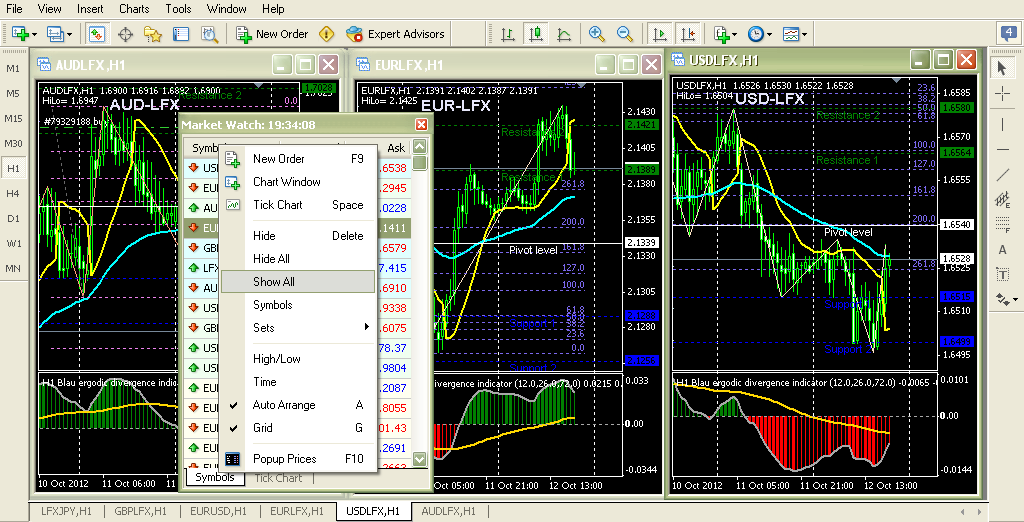
Task: Switch timeframe to M30
Action: pos(13,143)
